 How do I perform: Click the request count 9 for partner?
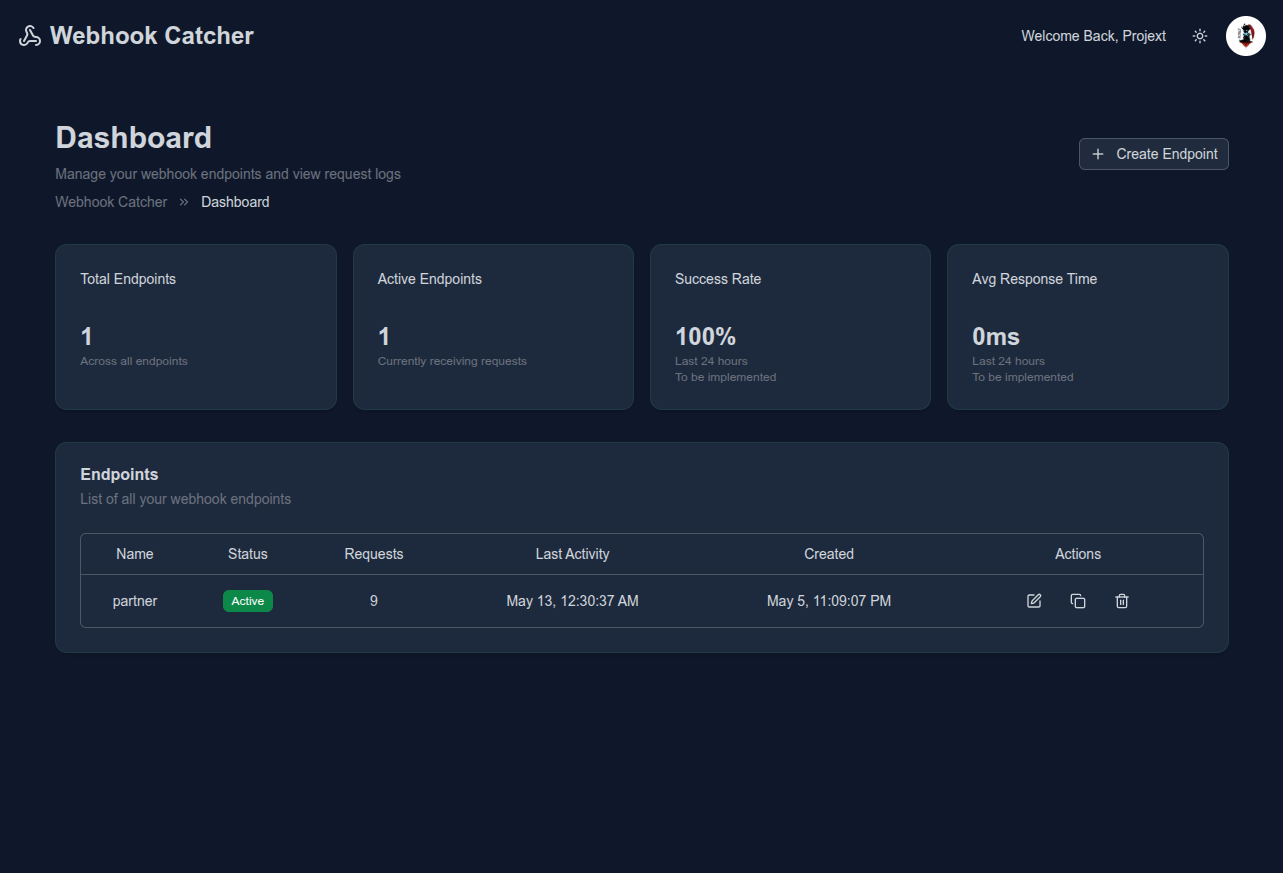[373, 600]
